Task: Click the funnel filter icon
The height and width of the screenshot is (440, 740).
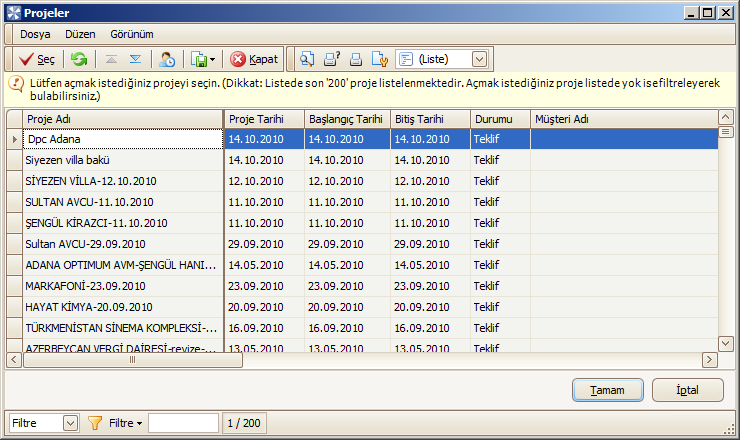Action: tap(95, 423)
